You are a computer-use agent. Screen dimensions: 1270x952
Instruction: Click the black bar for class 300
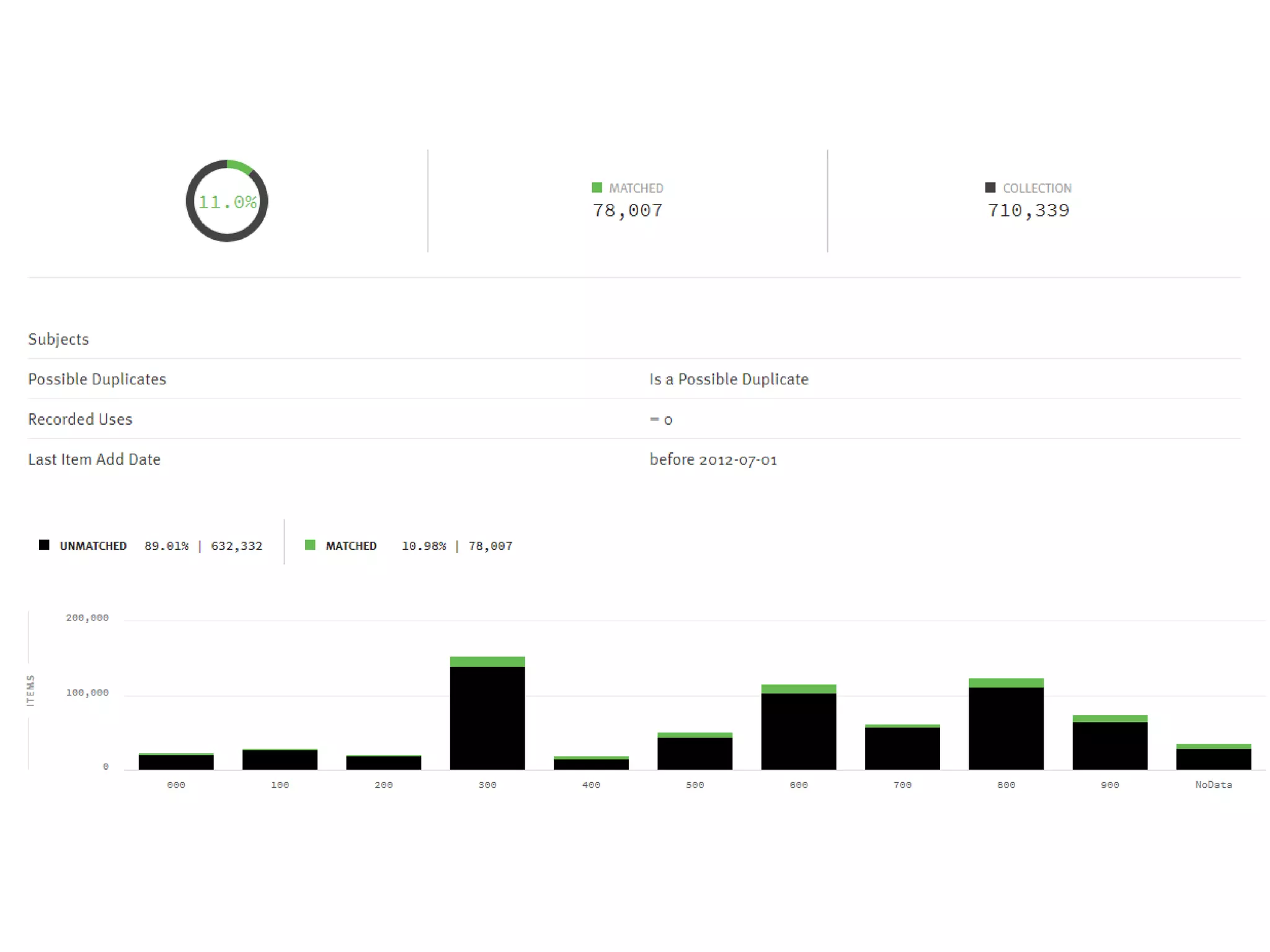487,719
